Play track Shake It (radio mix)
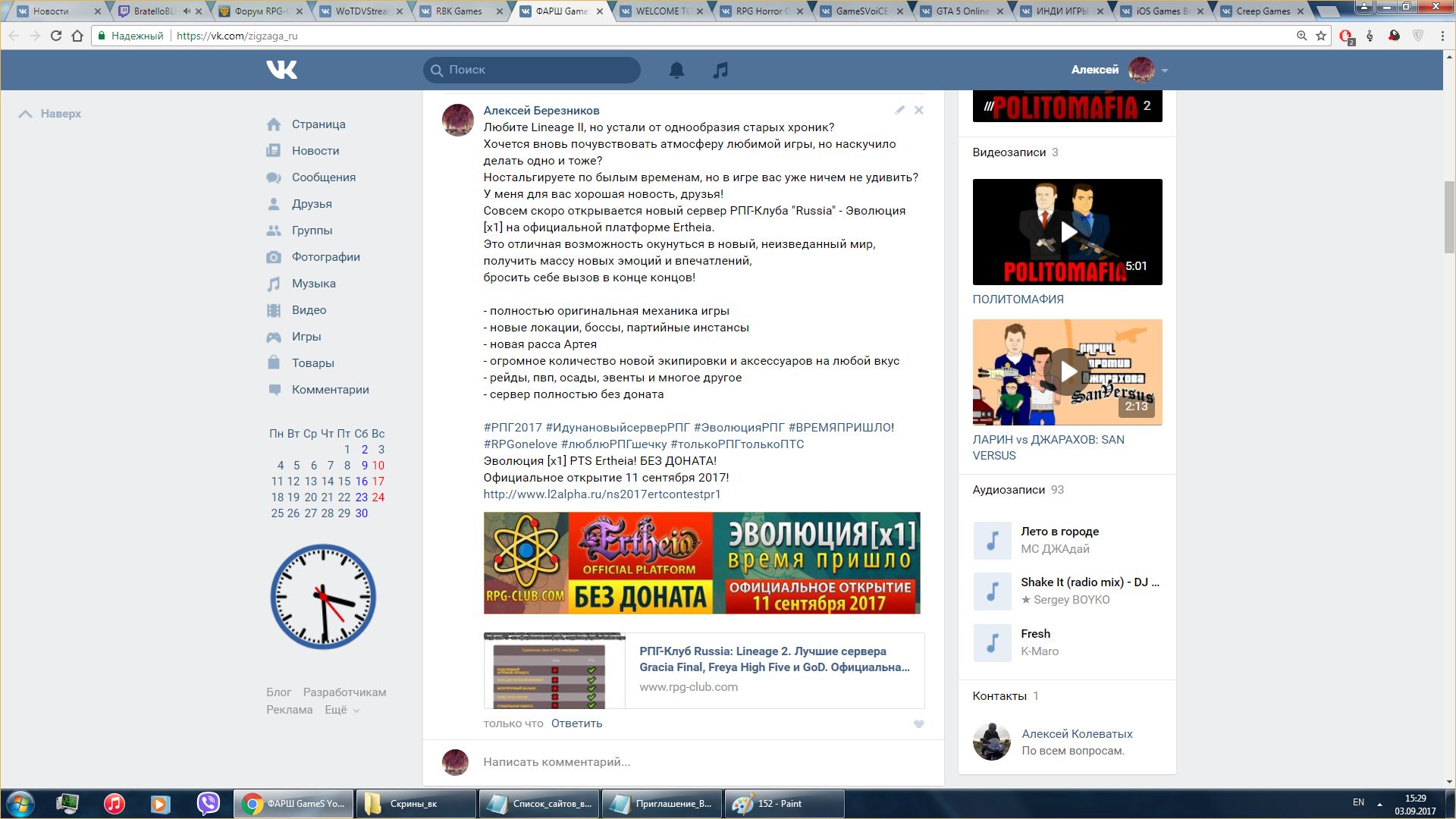This screenshot has width=1456, height=819. point(992,591)
